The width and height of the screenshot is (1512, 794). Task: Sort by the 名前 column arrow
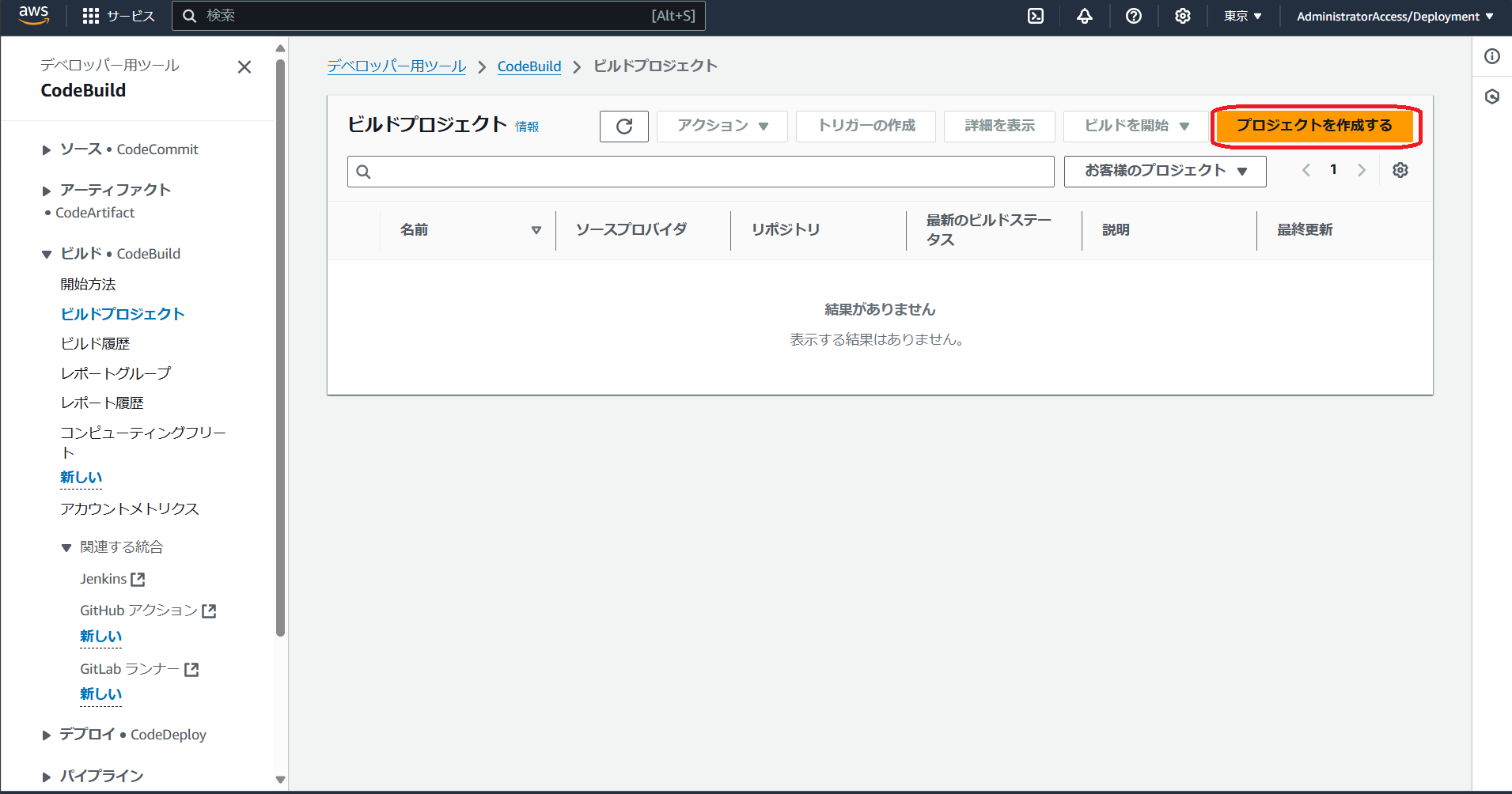[x=536, y=230]
